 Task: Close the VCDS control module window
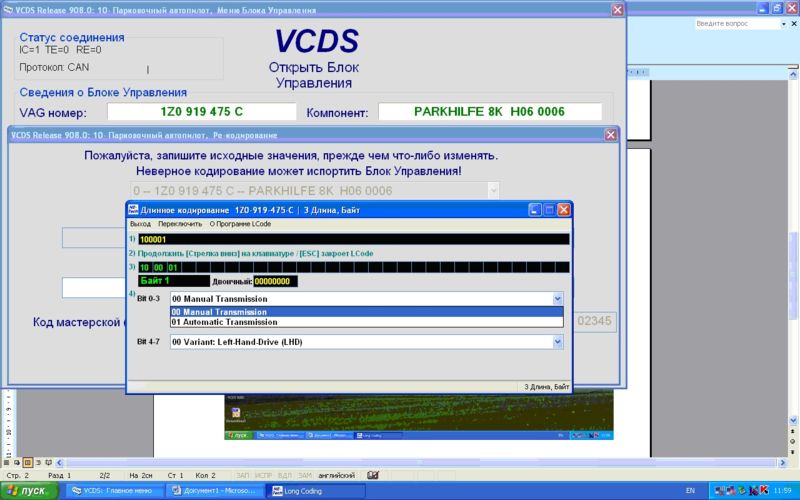click(x=617, y=10)
